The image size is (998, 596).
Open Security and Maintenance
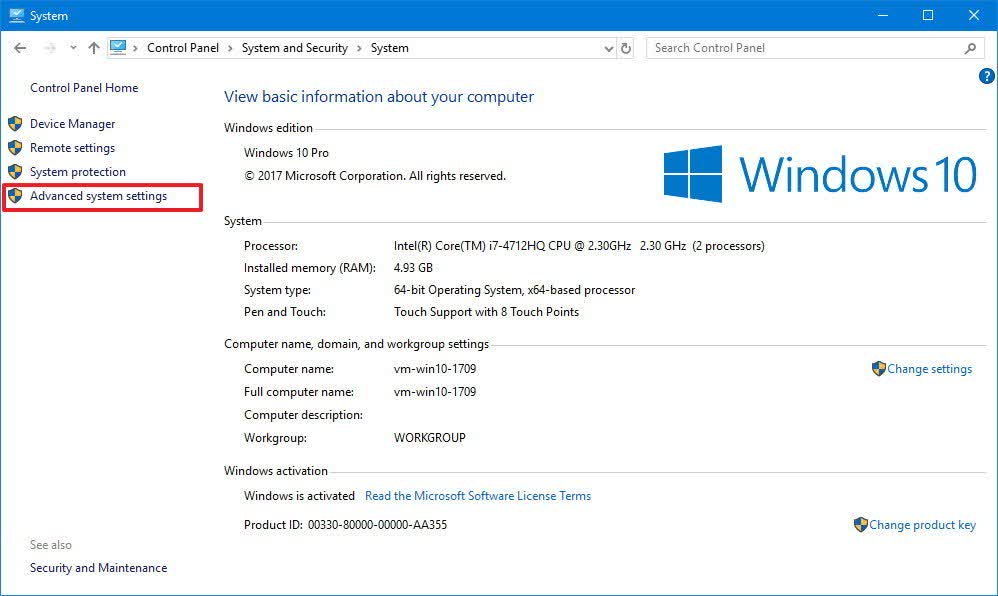99,568
